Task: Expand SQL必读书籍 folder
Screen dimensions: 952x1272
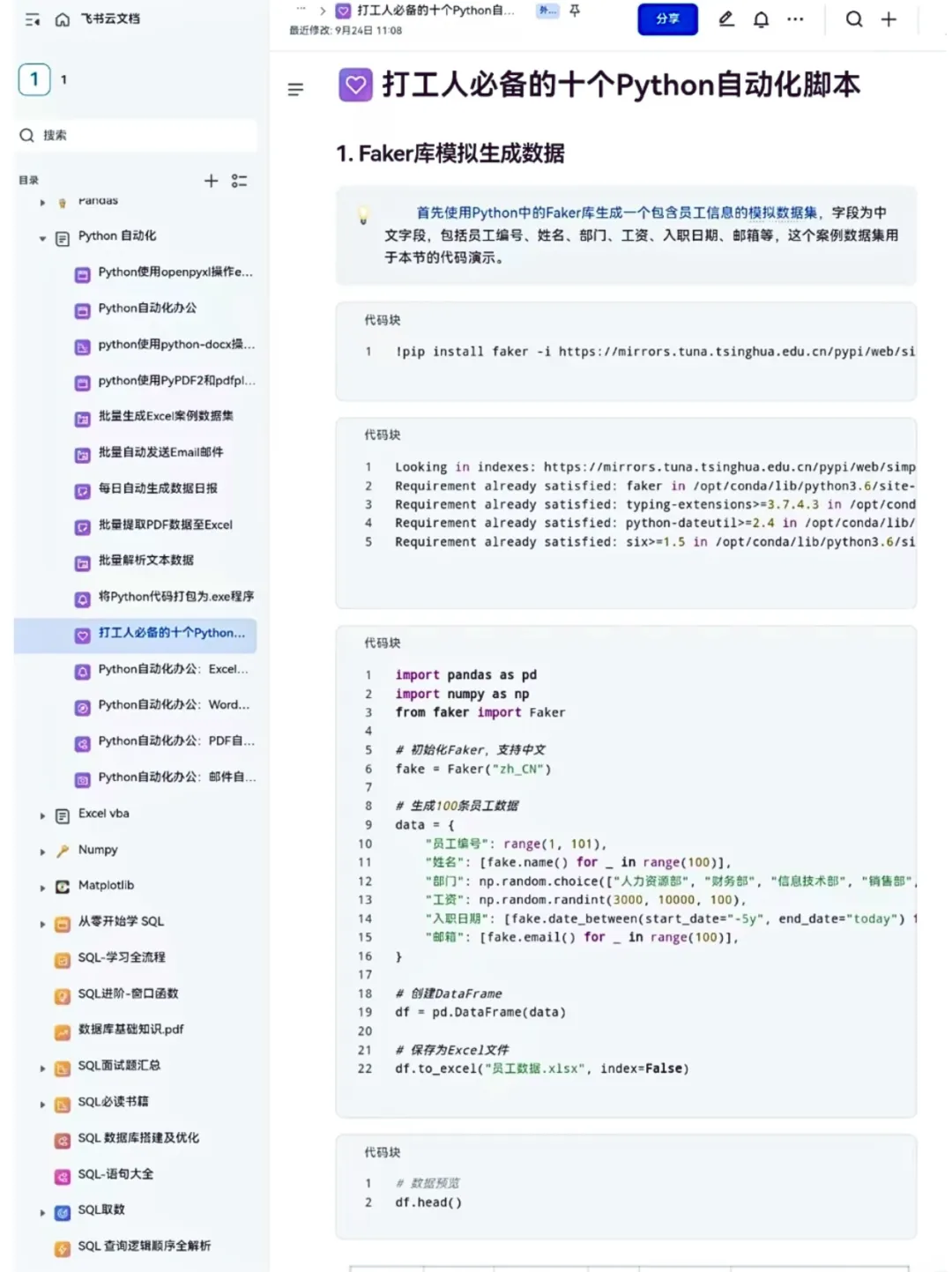Action: (x=42, y=1105)
